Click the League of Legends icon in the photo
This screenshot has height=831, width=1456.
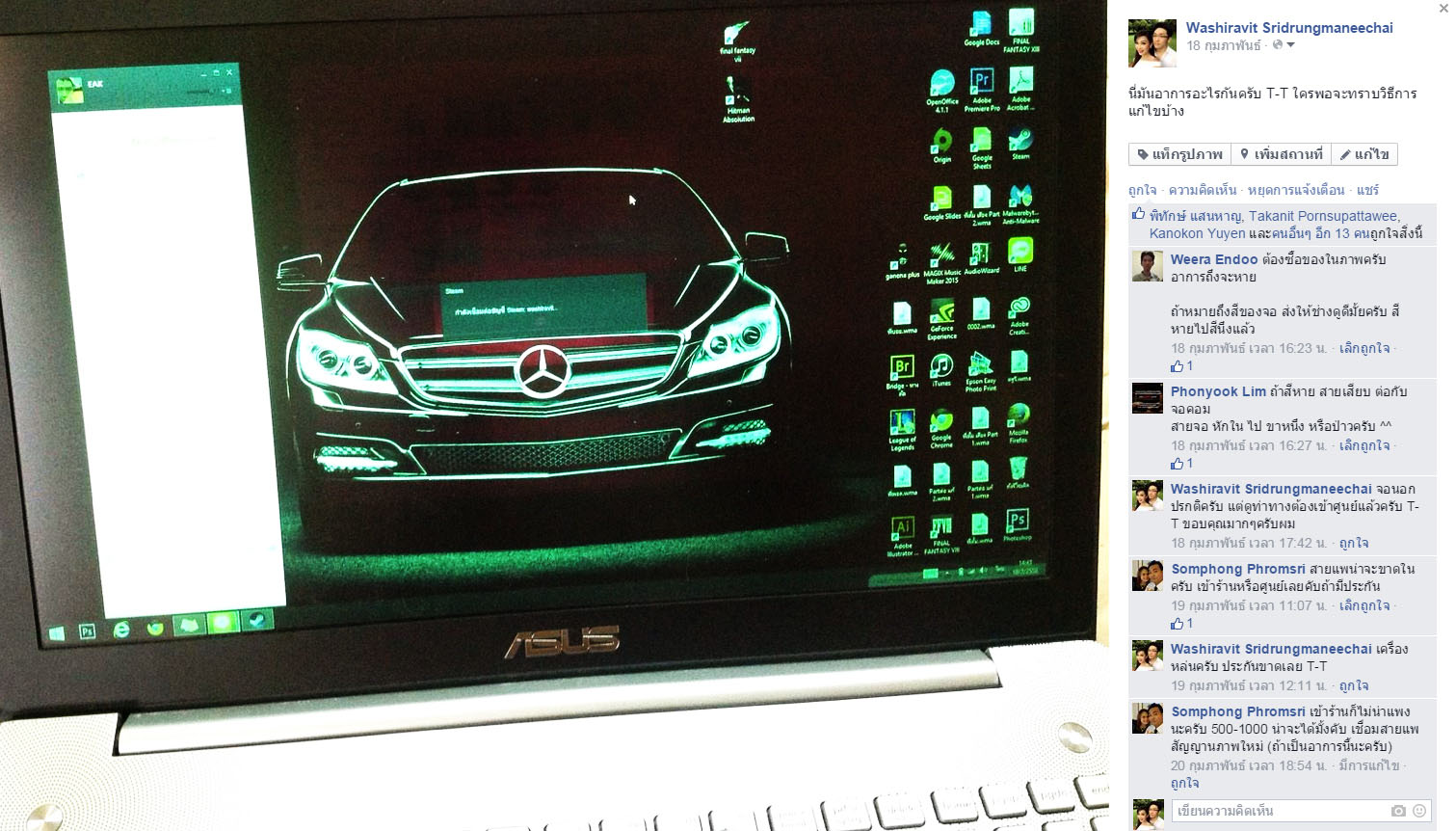[x=902, y=430]
